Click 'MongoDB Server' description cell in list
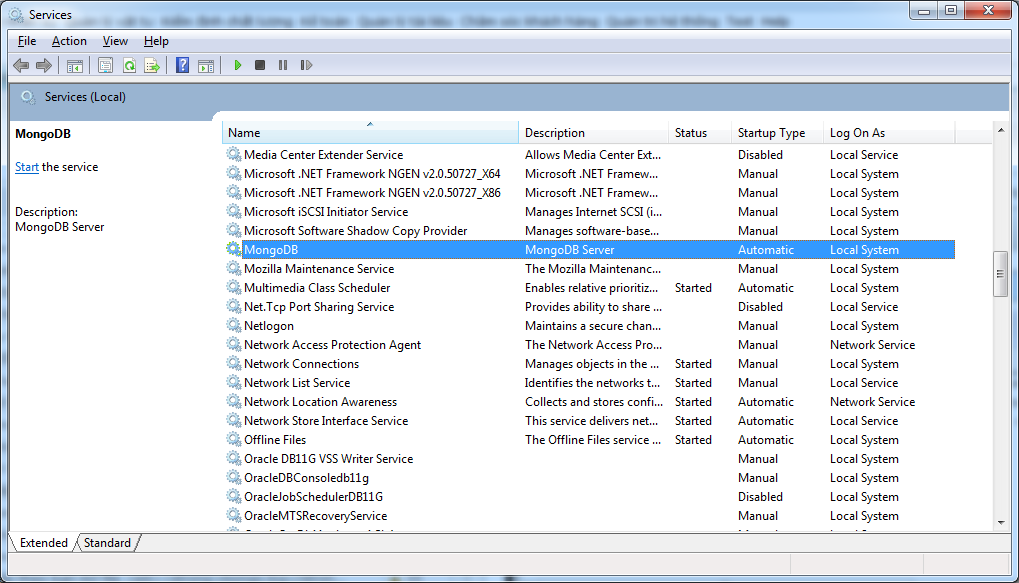The height and width of the screenshot is (583, 1019). click(x=569, y=250)
